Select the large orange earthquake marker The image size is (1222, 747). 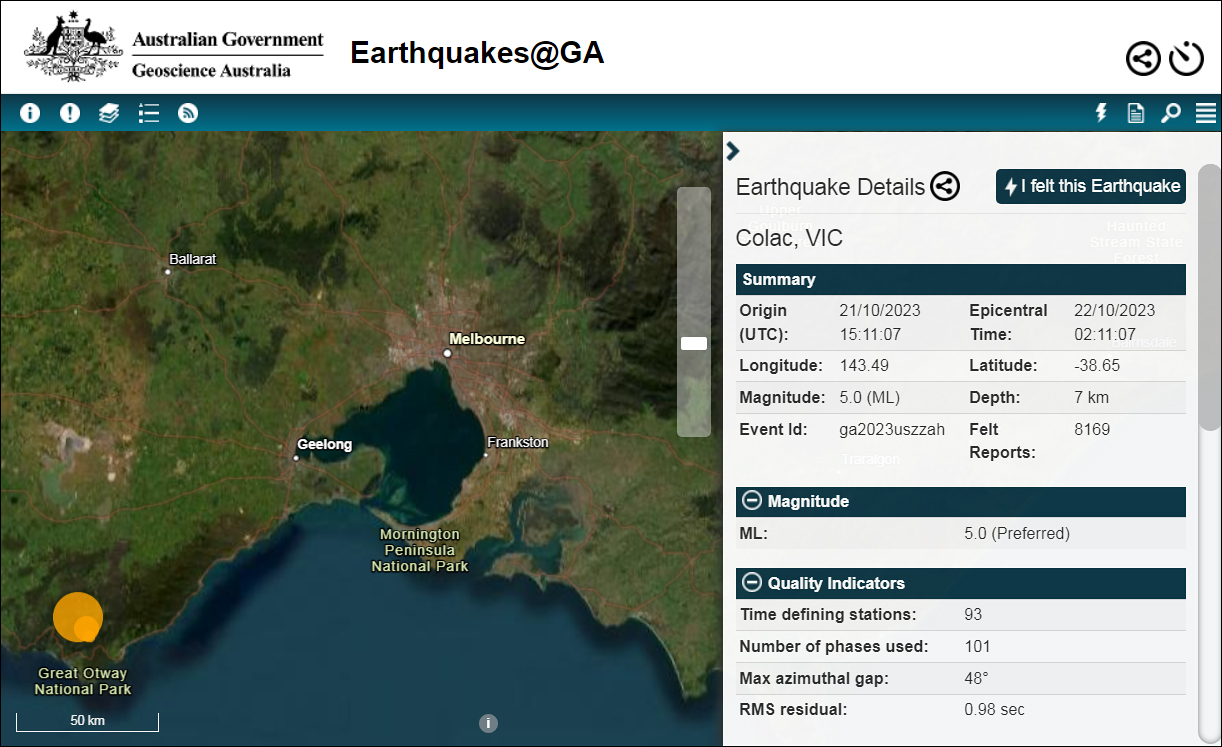(74, 612)
